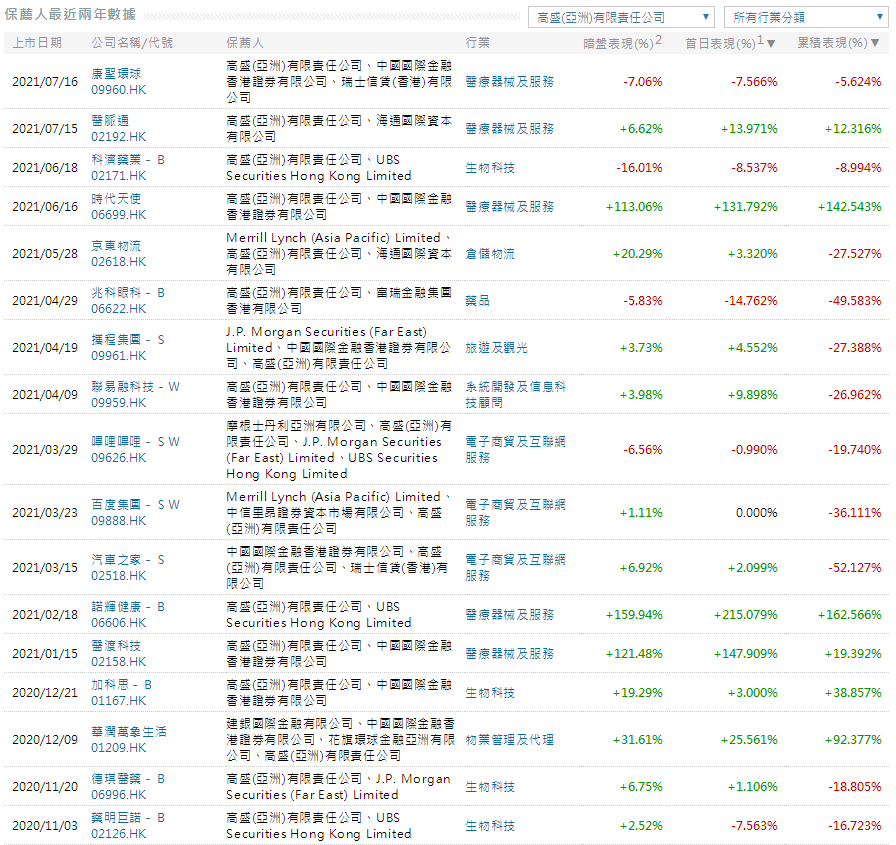Select 華潤萬象生活 cumulative value +92.377%
896x845 pixels.
click(853, 740)
